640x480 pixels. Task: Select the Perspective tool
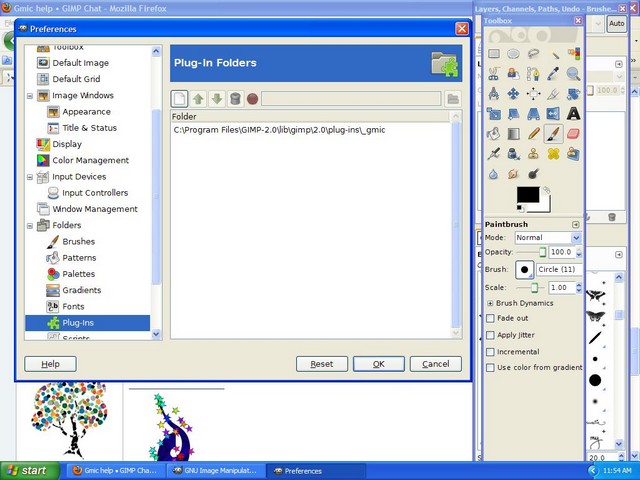[533, 113]
